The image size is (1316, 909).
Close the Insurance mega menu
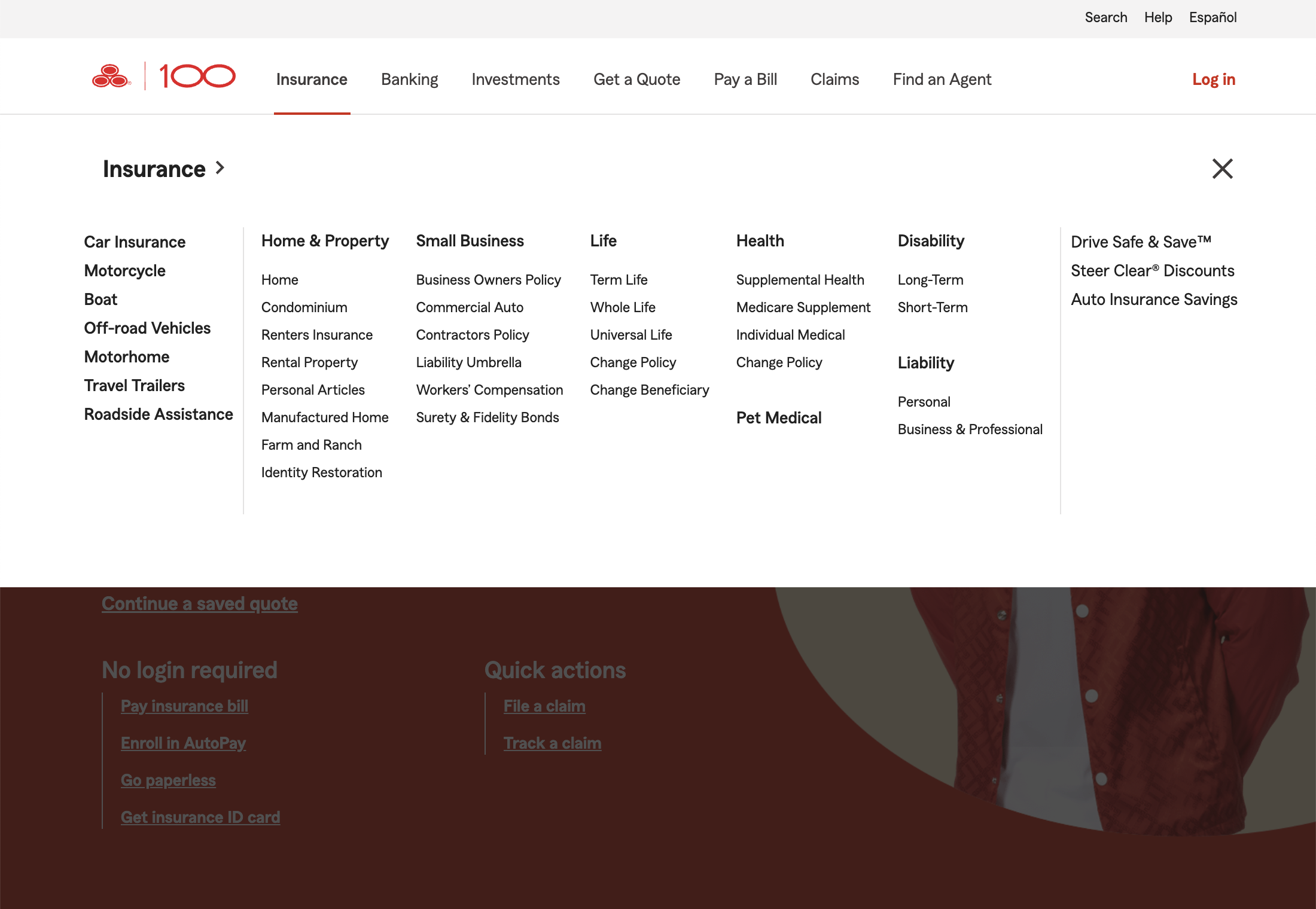(1223, 169)
